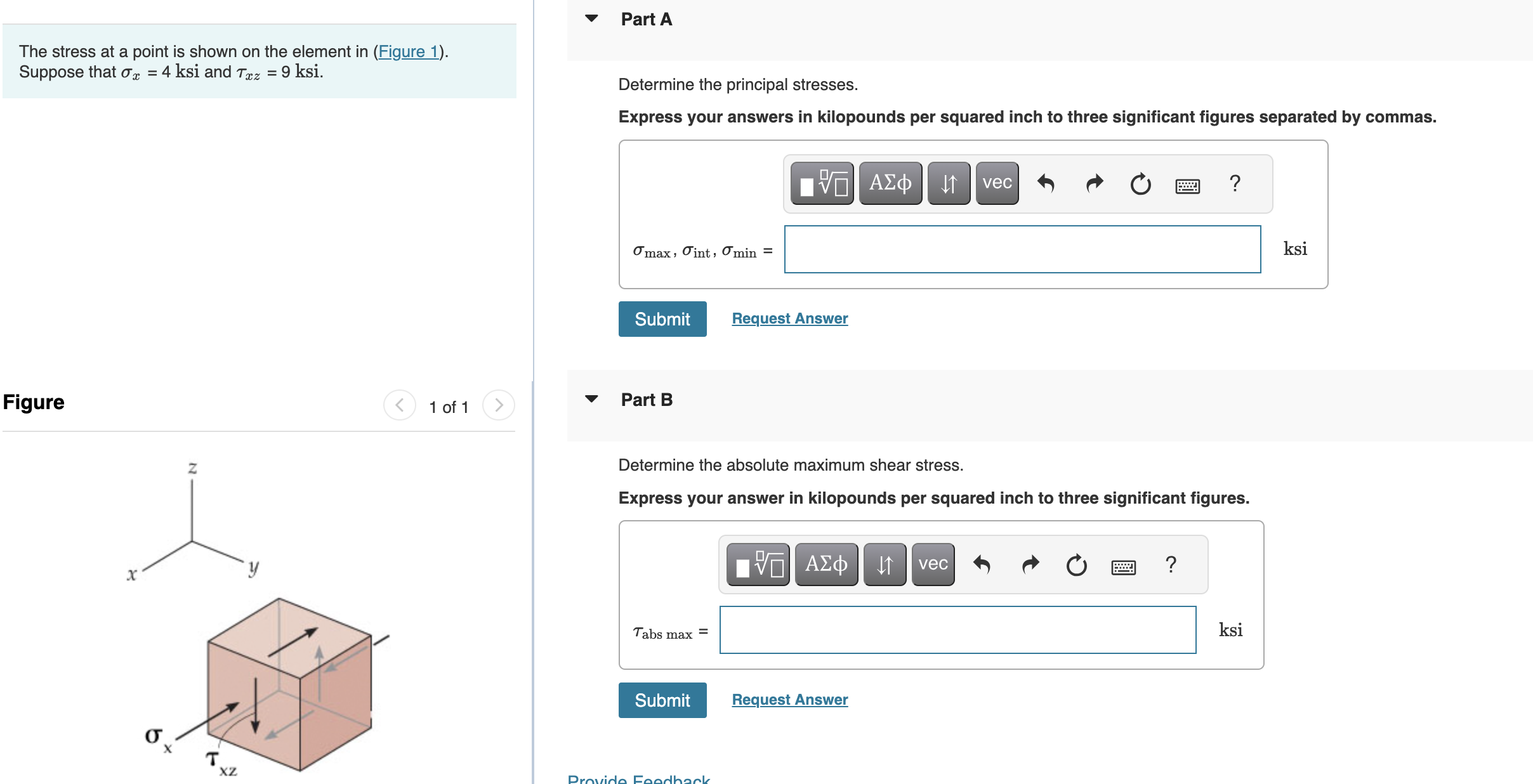Click the ΑΣφ icon in Part B toolbar

(x=826, y=564)
